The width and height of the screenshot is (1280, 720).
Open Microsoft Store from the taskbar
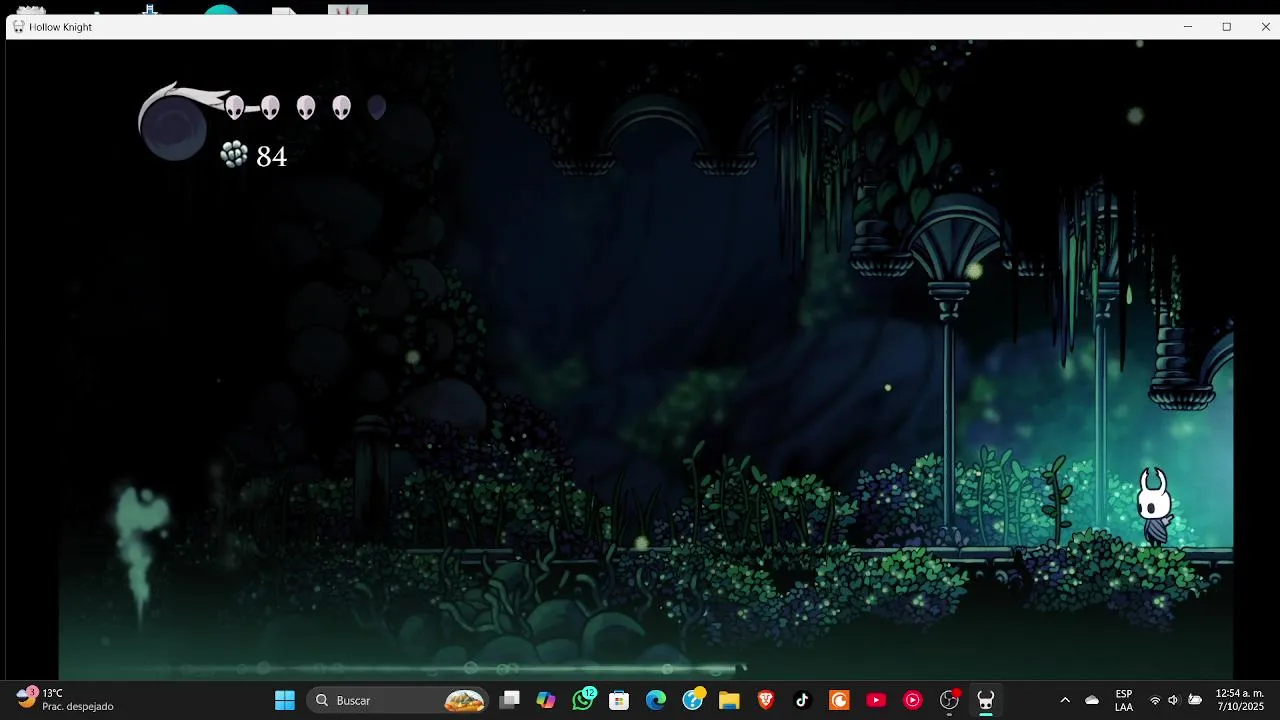coord(619,700)
